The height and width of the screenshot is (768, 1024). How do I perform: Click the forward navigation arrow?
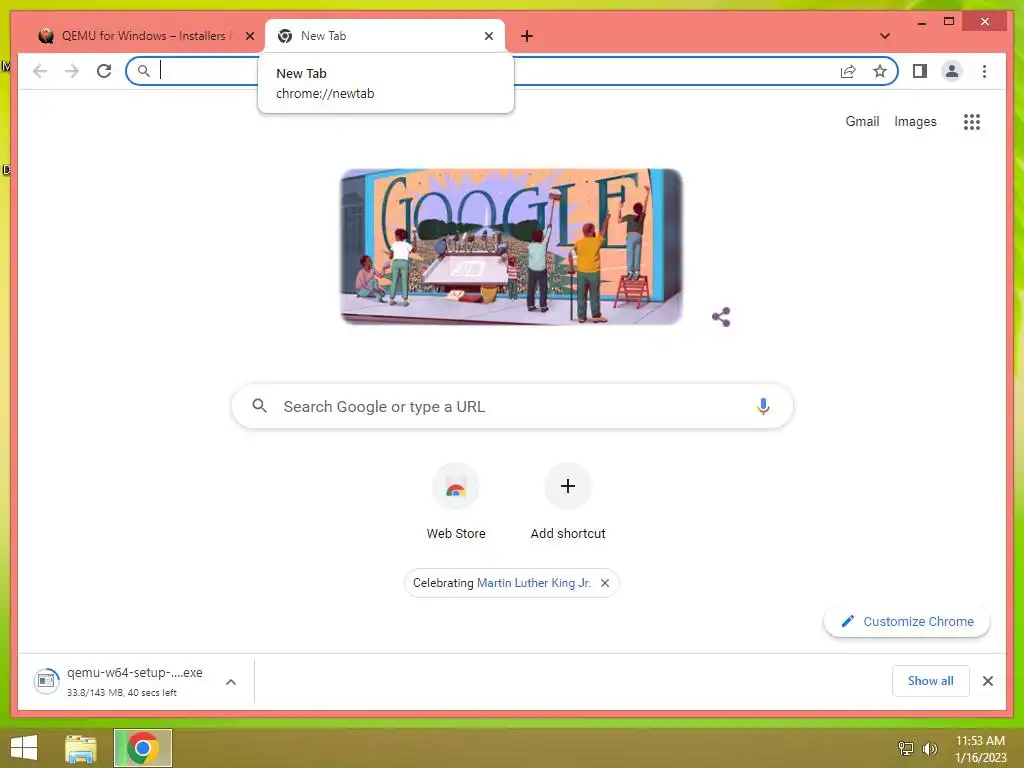click(x=72, y=71)
